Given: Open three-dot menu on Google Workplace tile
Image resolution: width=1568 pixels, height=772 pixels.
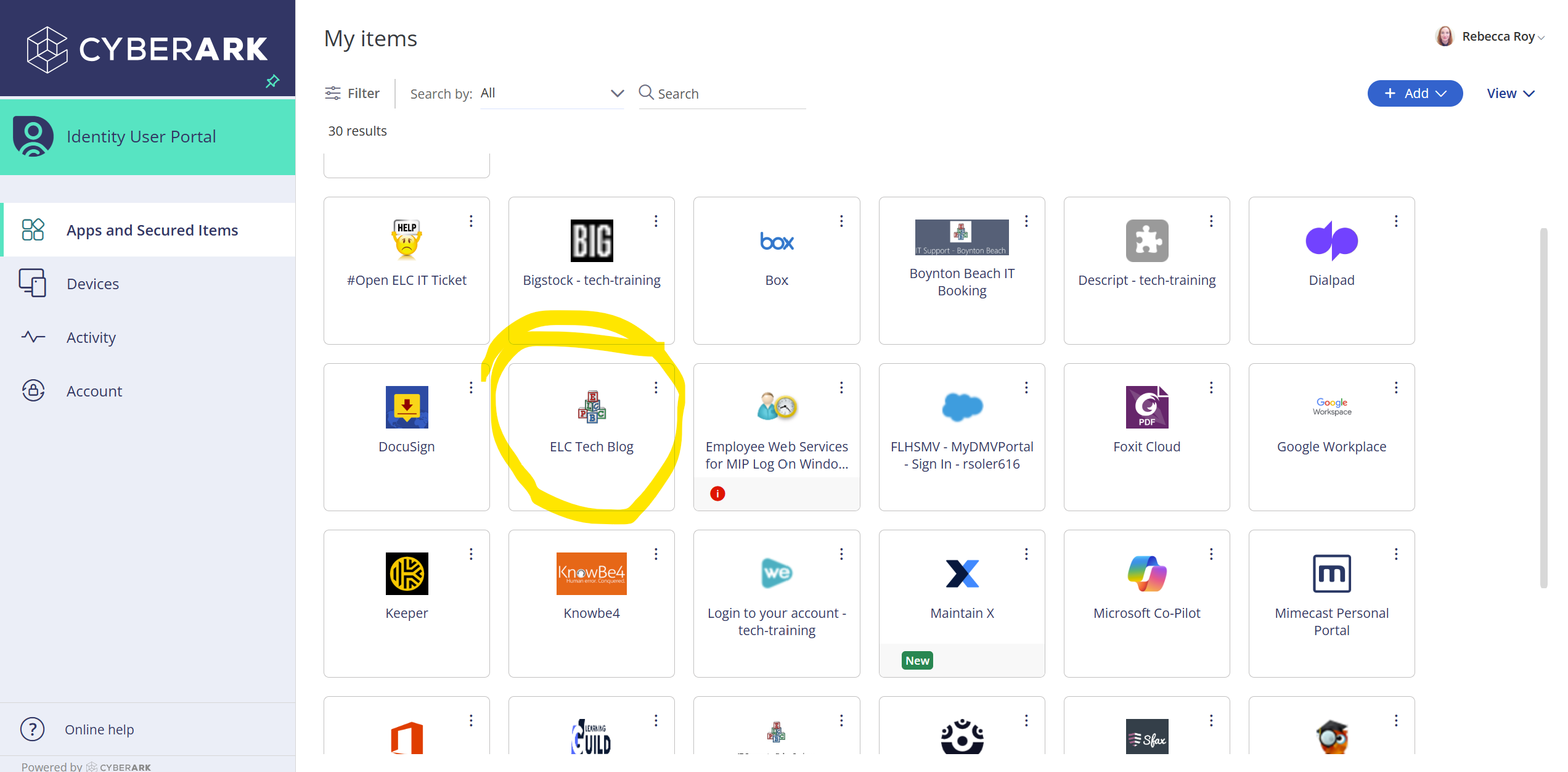Looking at the screenshot, I should pyautogui.click(x=1396, y=387).
